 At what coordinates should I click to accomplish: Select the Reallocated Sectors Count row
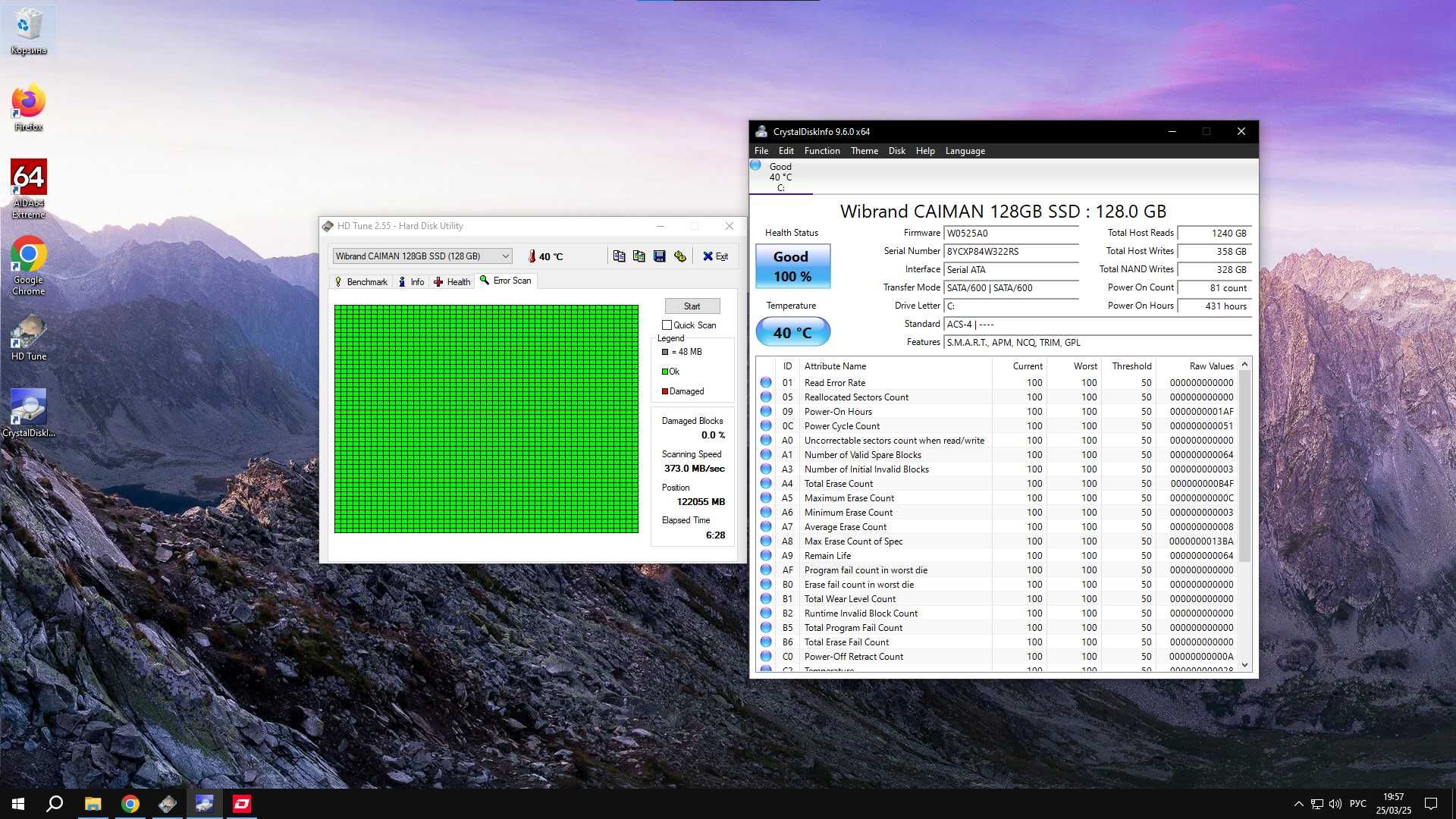[x=997, y=397]
